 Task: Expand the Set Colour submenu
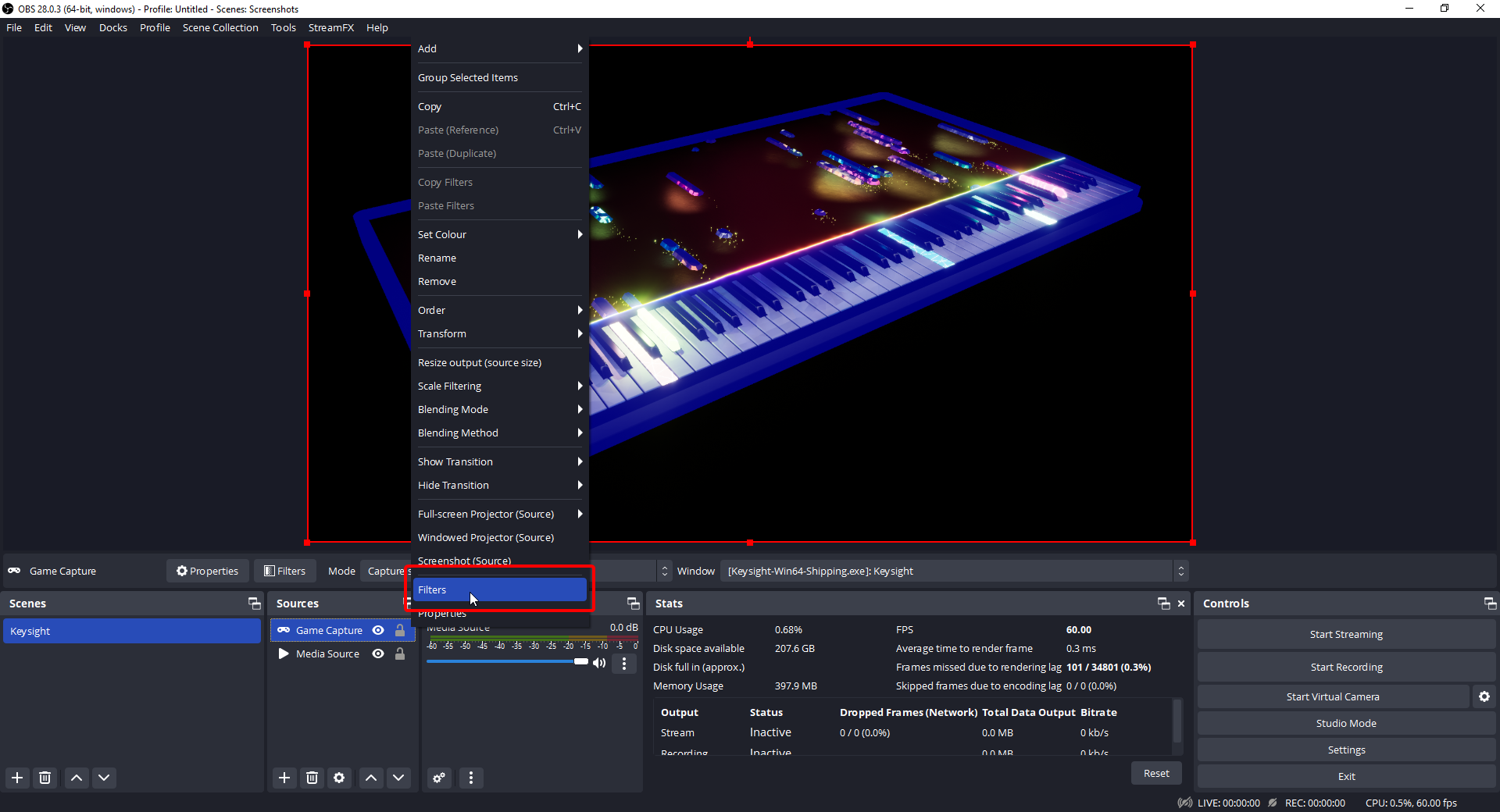click(x=500, y=234)
